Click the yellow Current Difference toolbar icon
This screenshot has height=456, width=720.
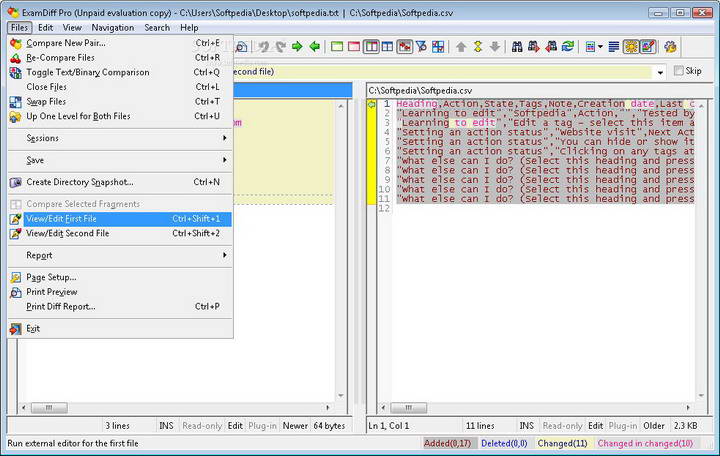coord(478,47)
